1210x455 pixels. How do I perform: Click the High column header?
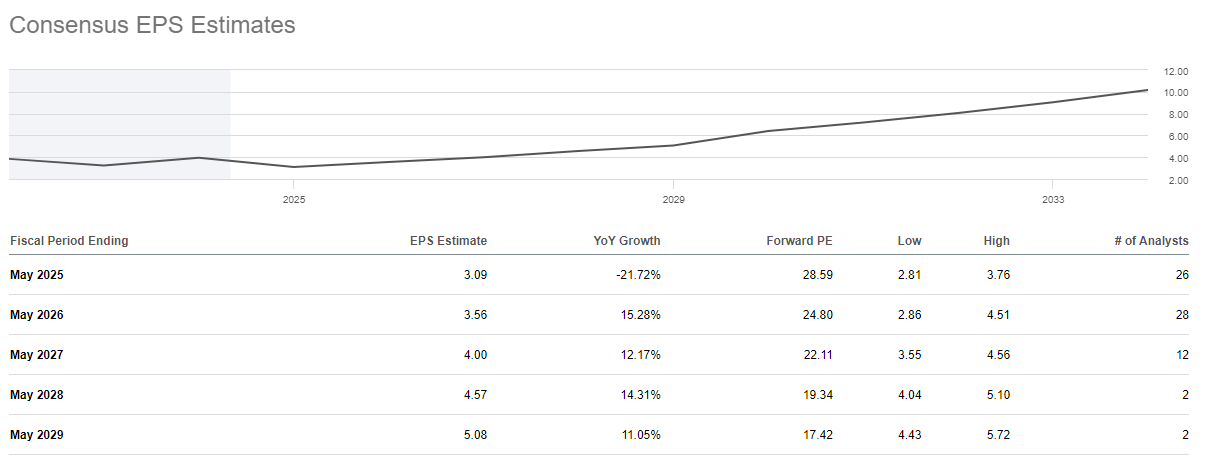point(997,240)
